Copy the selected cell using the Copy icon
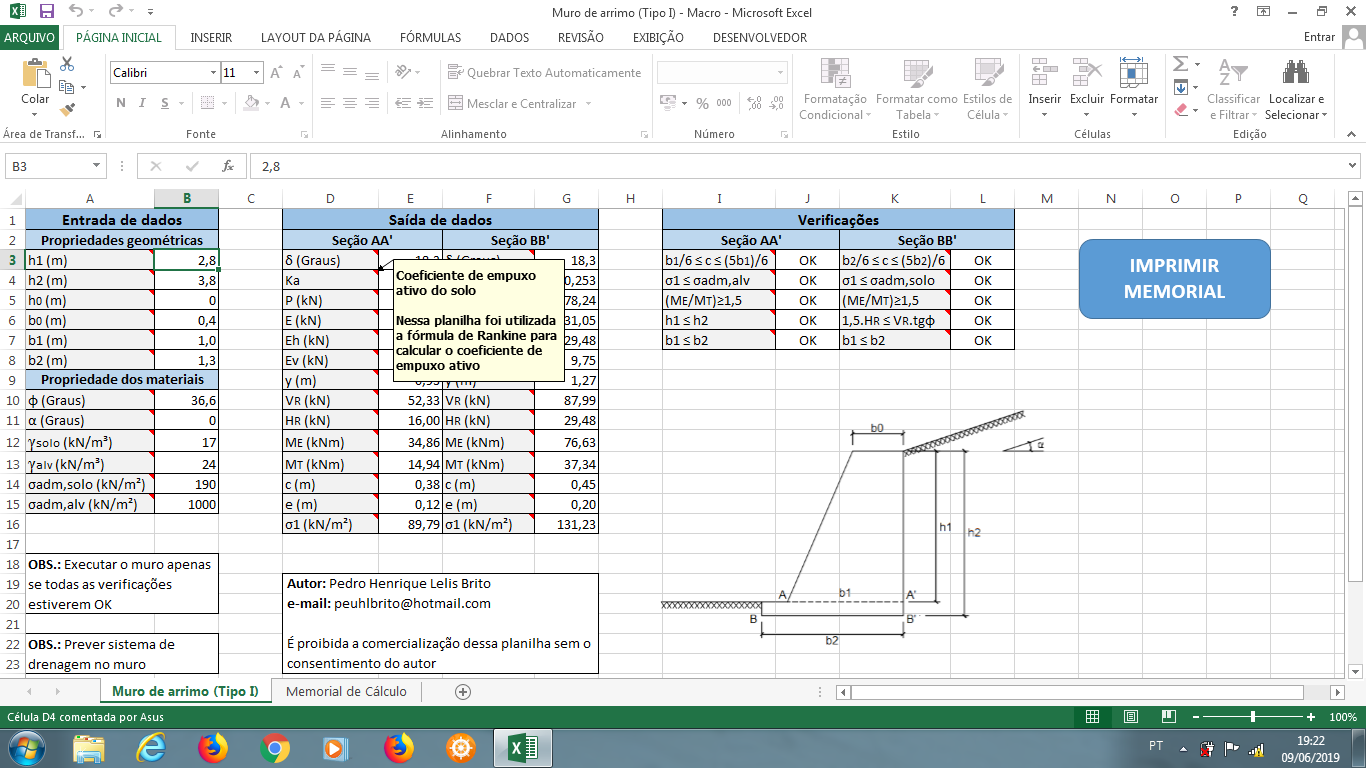Image resolution: width=1366 pixels, height=768 pixels. (x=67, y=87)
